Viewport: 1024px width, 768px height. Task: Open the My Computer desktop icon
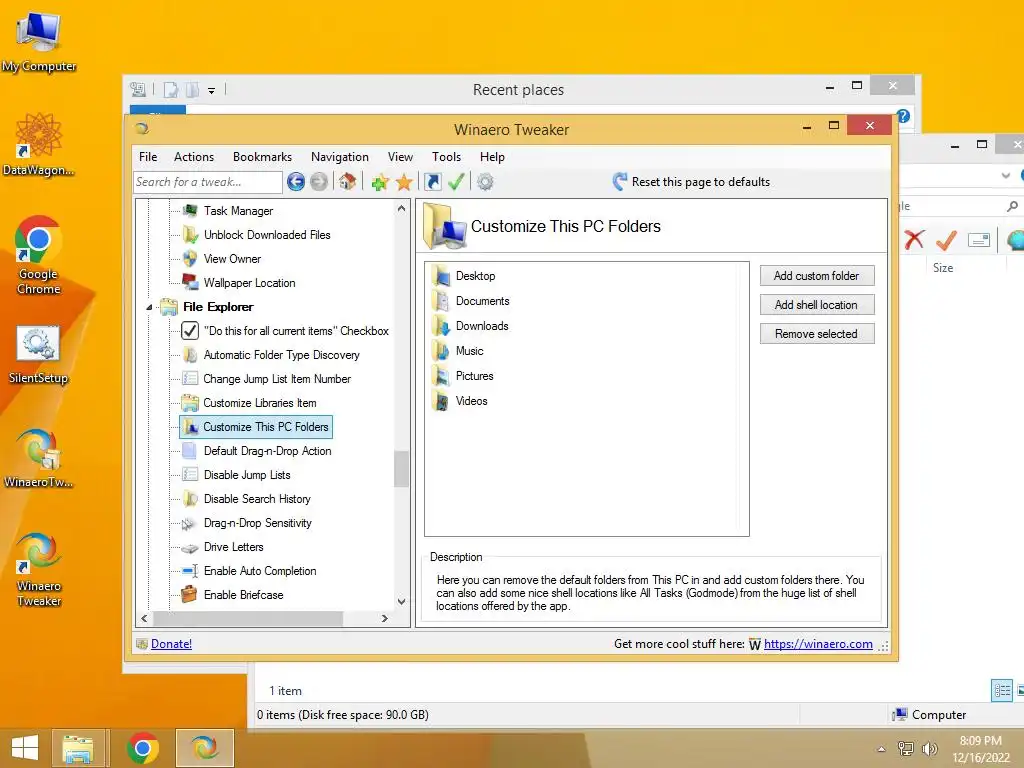click(x=39, y=40)
